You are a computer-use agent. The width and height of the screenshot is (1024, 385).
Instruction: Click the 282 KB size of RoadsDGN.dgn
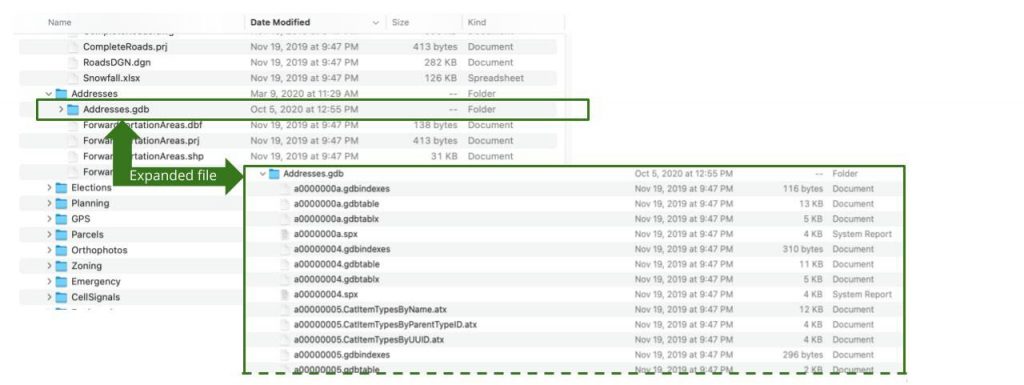(441, 63)
